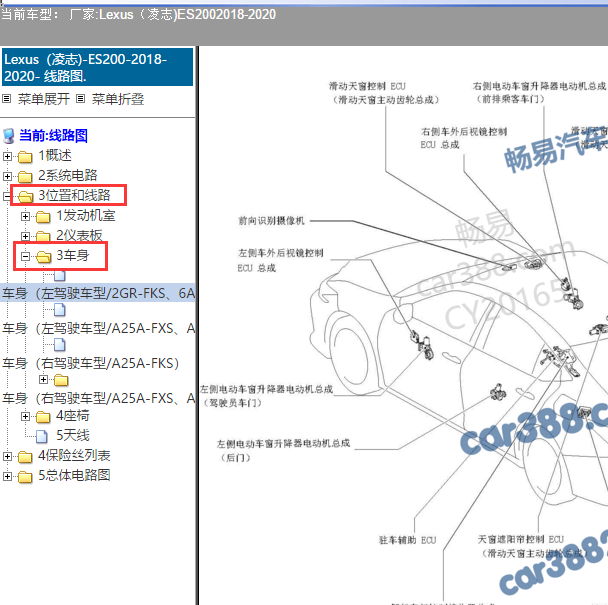This screenshot has height=605, width=608.
Task: Click the open folder icon of 3车身
Action: coord(43,256)
